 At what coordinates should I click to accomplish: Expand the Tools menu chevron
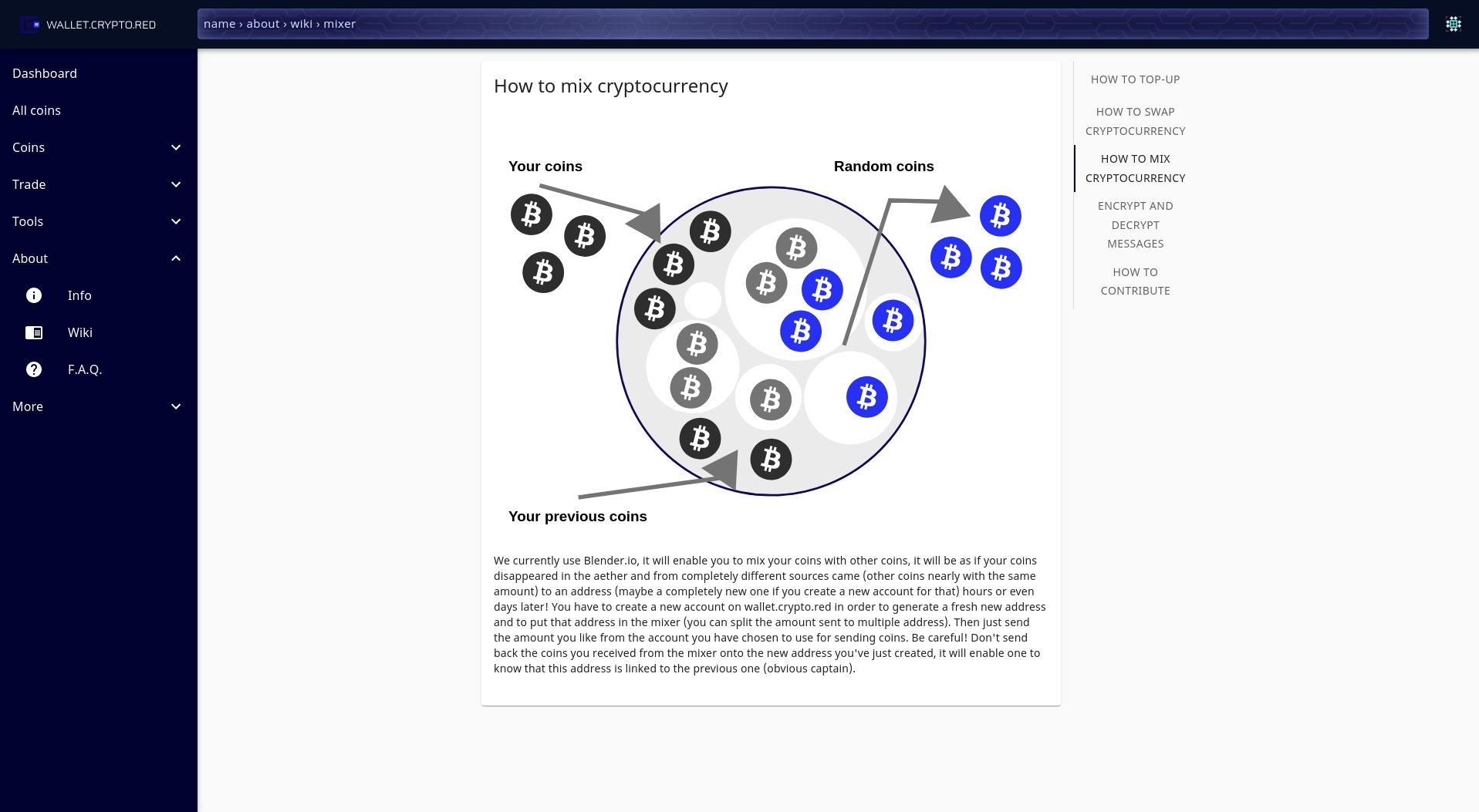pos(176,221)
